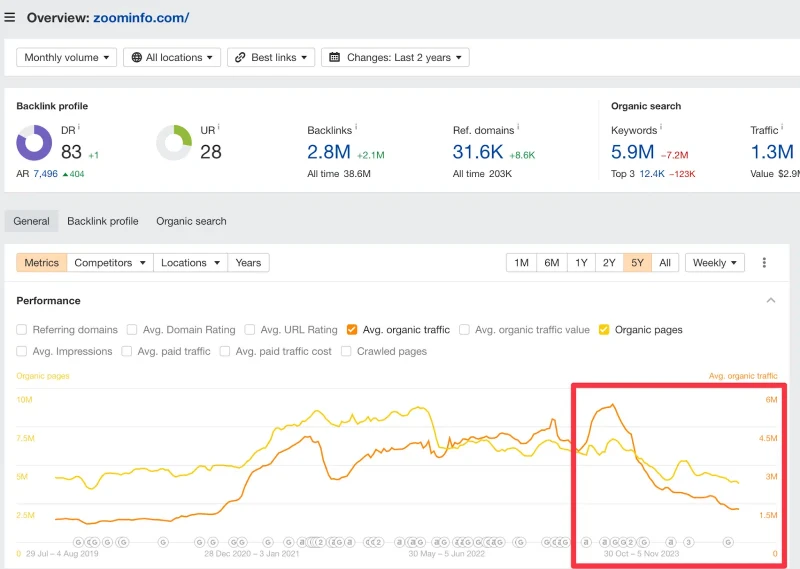Enable the Avg. paid traffic checkbox
Viewport: 800px width, 569px height.
[x=127, y=351]
